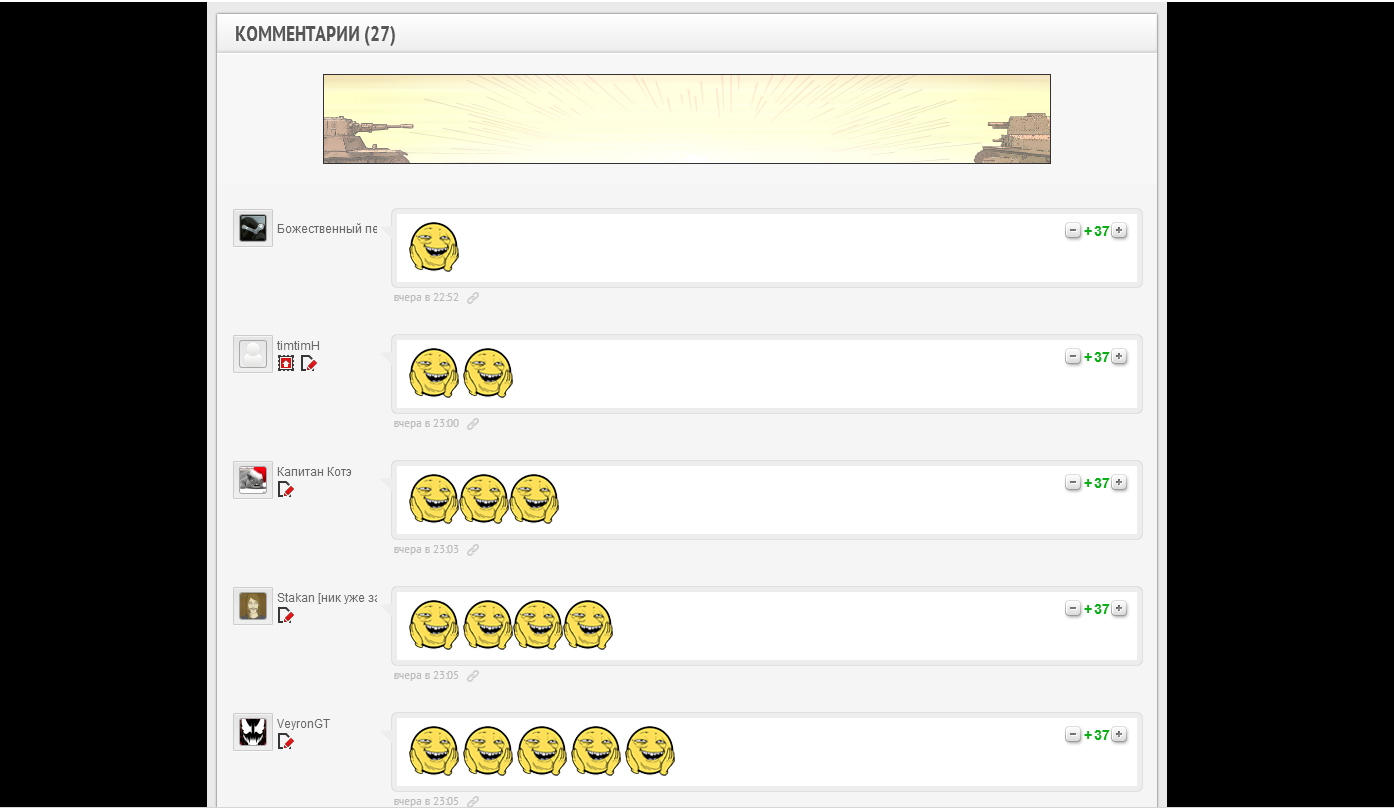Downvote the Stakan comment
Viewport: 1394px width, 808px height.
tap(1073, 609)
